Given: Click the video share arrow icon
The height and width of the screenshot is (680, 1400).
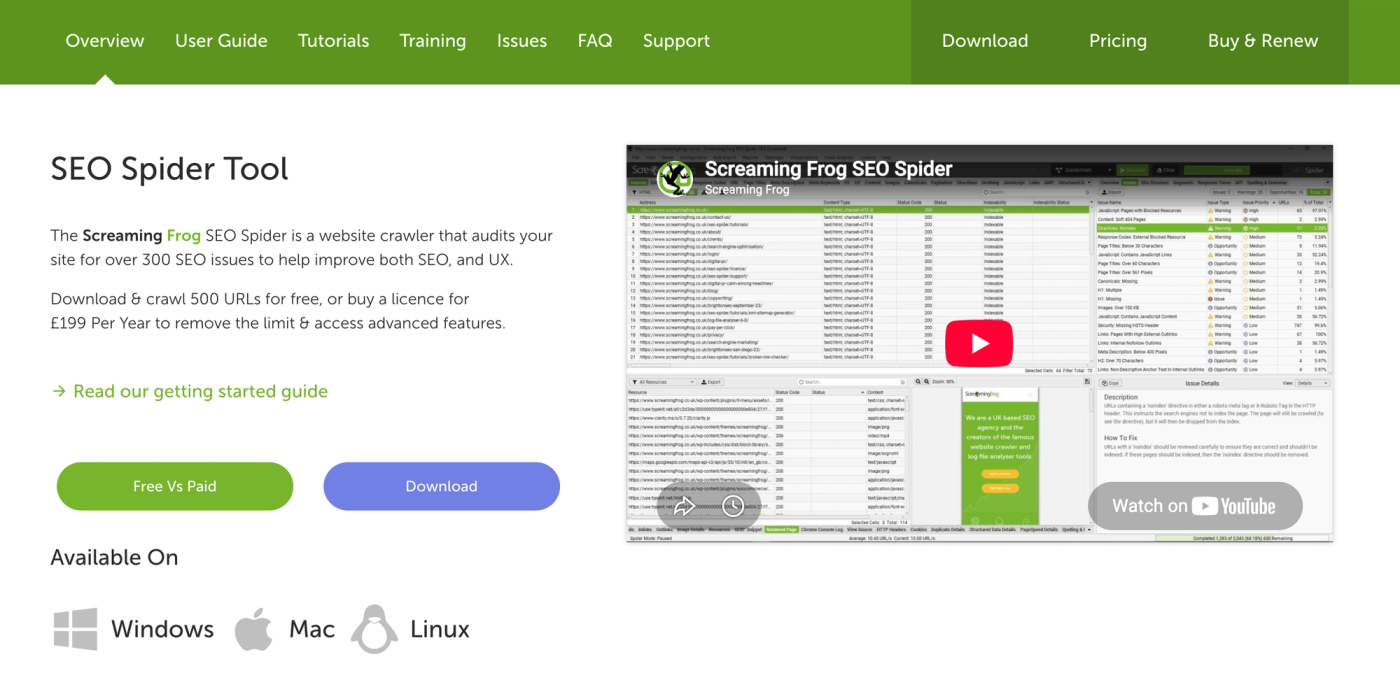Looking at the screenshot, I should 684,505.
